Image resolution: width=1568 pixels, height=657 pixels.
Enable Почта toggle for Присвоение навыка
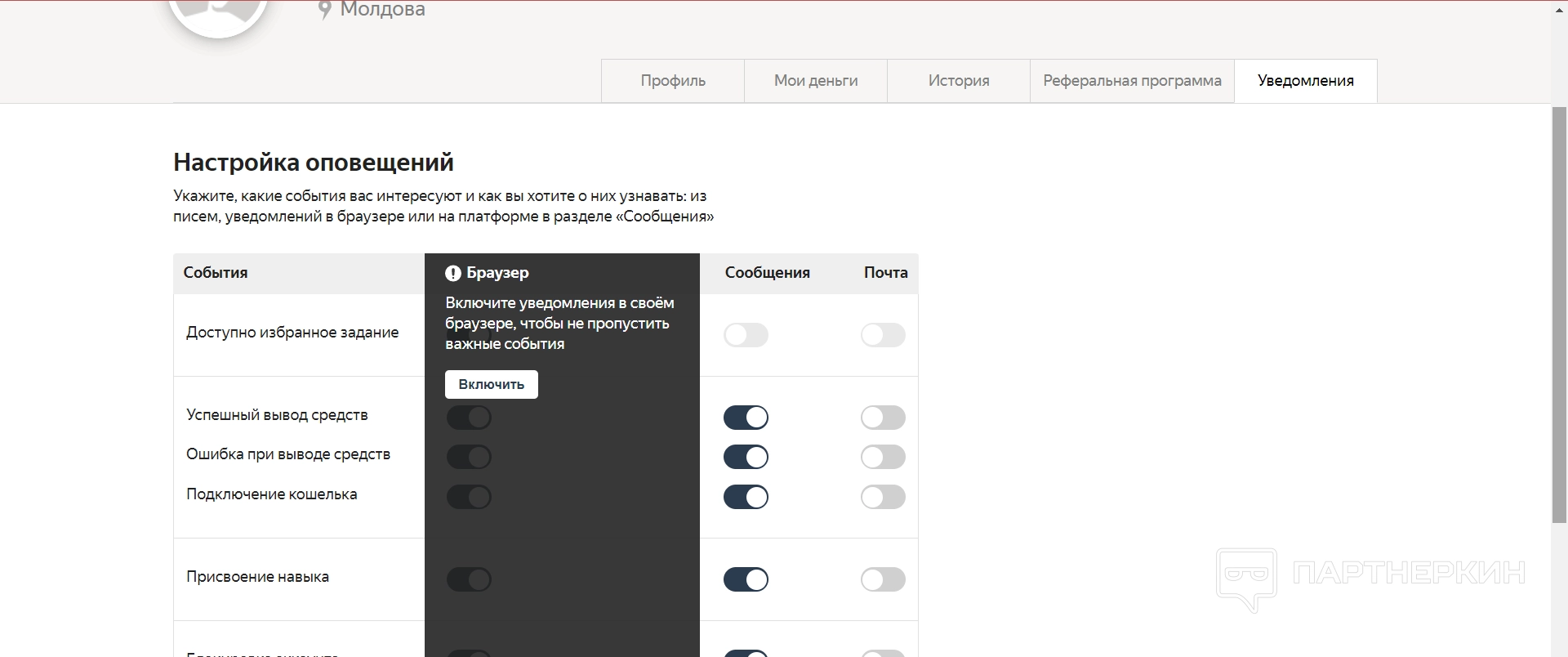coord(883,579)
